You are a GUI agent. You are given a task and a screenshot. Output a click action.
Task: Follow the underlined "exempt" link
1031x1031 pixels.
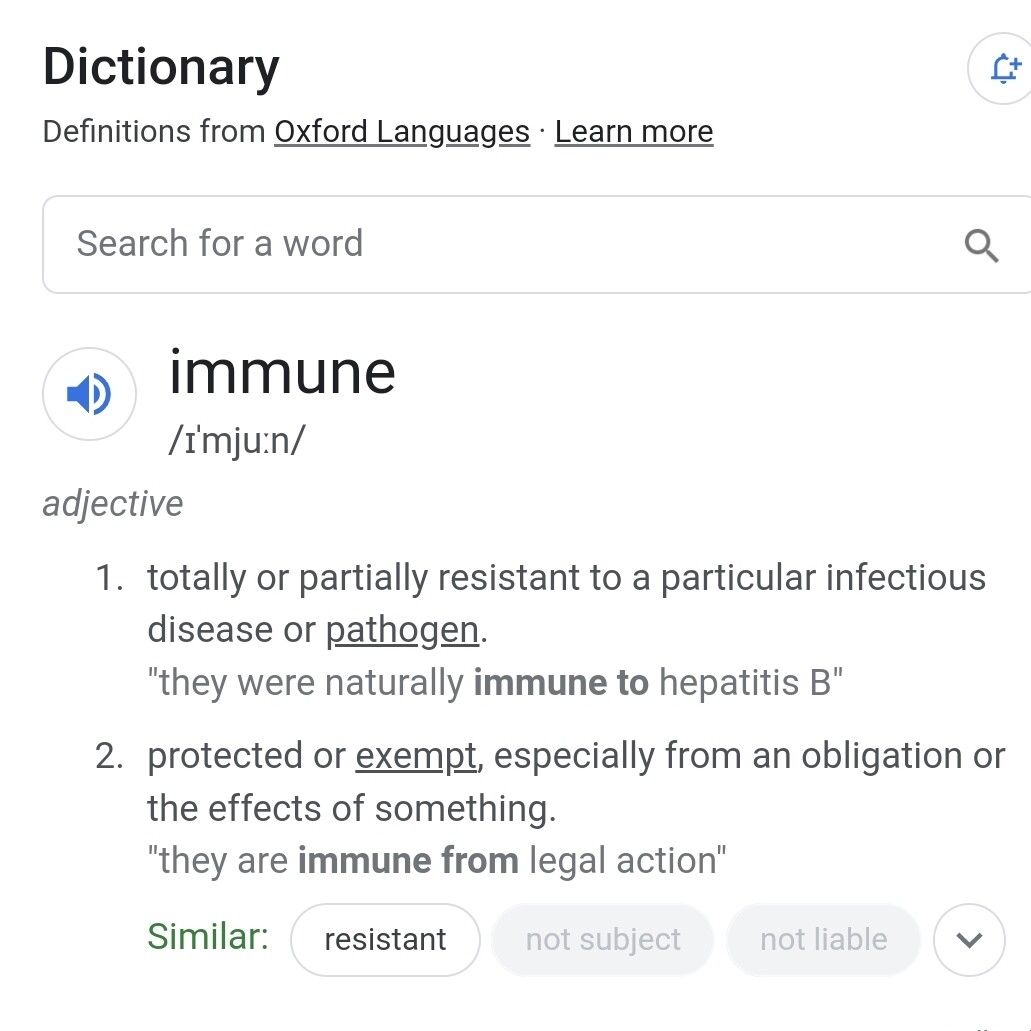pyautogui.click(x=416, y=755)
